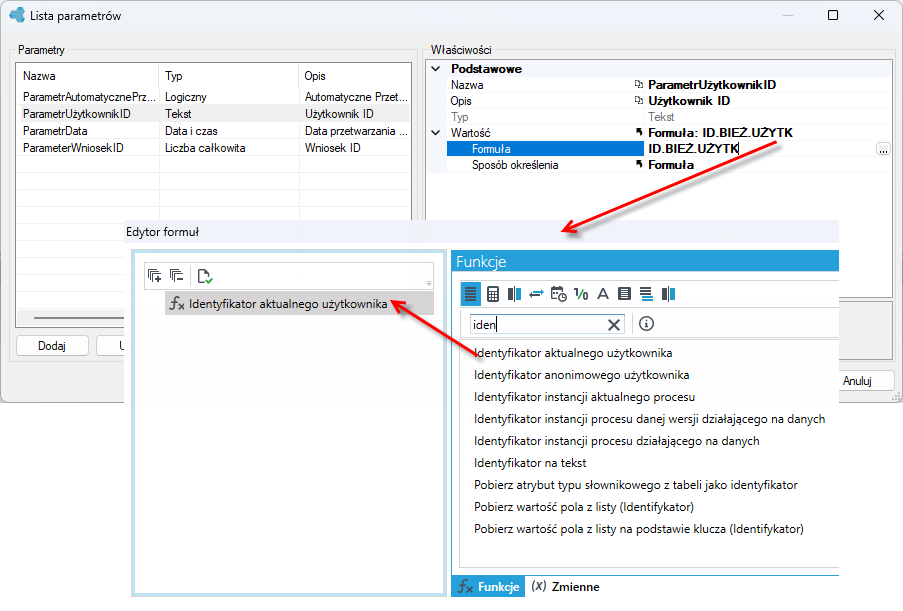
Task: Click the Formuła value field ID.BIEŻ.UŻYTK
Action: 758,149
